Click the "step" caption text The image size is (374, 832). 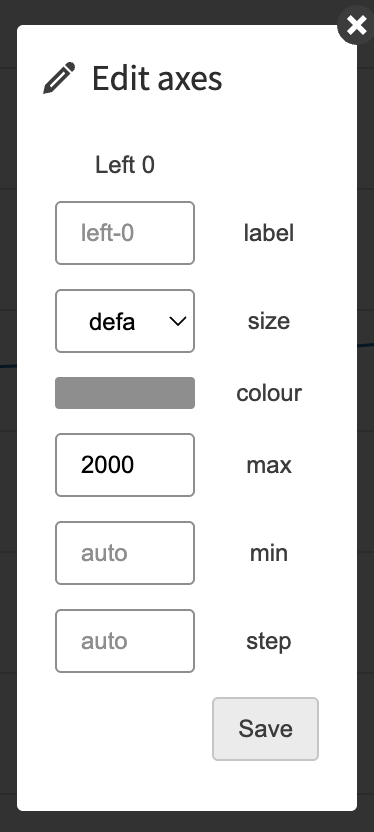pyautogui.click(x=268, y=642)
